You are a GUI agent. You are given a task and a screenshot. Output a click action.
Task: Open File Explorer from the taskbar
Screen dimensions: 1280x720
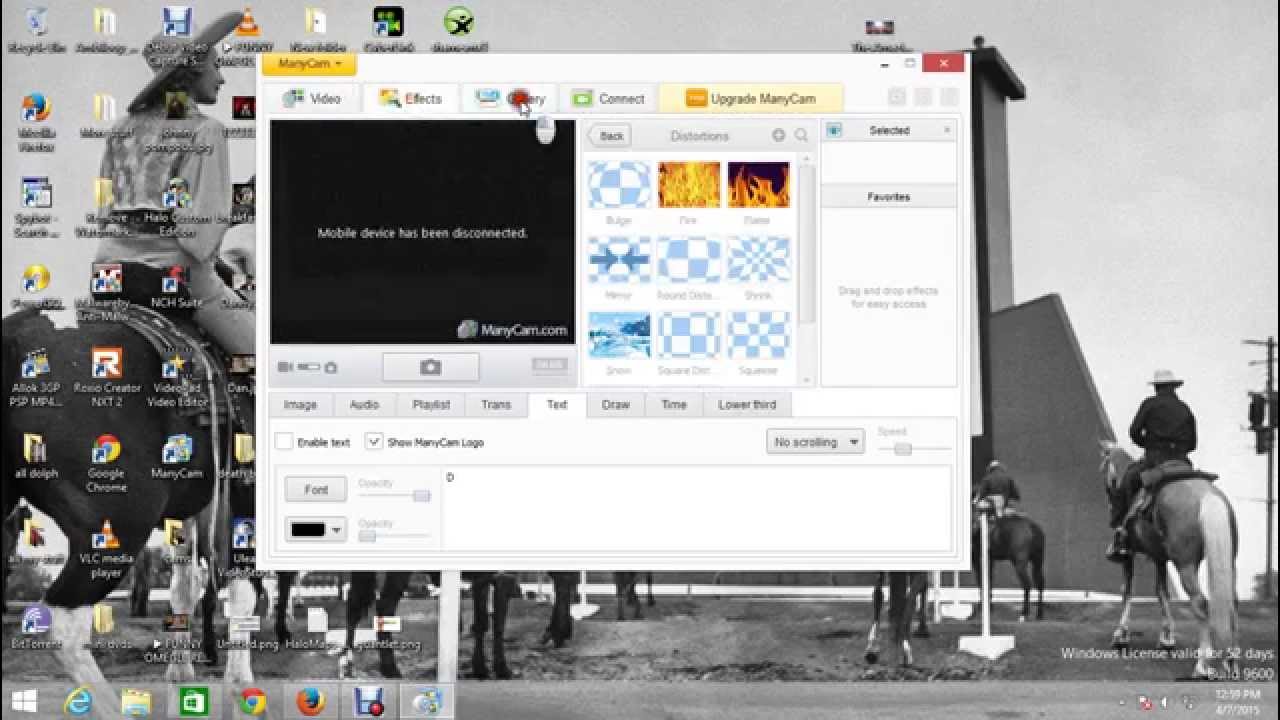coord(136,701)
